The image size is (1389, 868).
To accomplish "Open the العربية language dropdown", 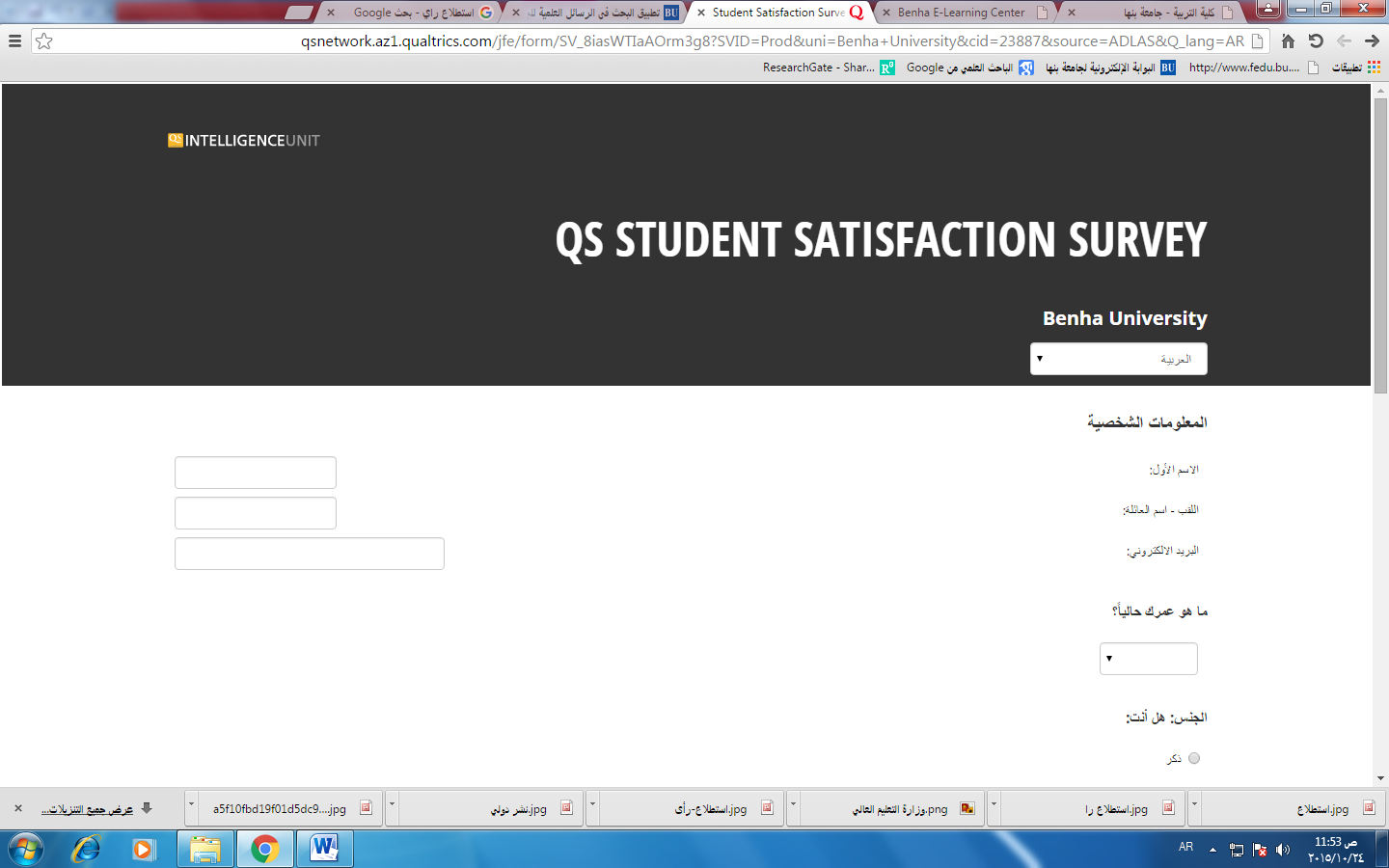I will click(x=1119, y=359).
